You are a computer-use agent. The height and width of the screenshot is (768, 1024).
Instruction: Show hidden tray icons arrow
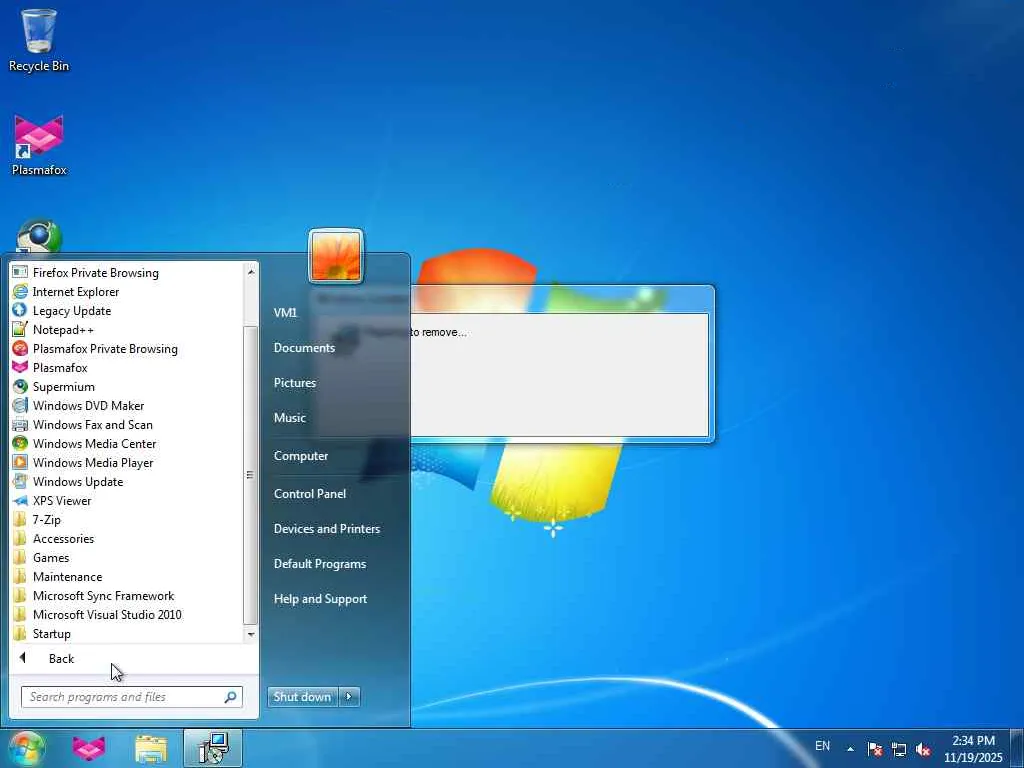(x=850, y=749)
